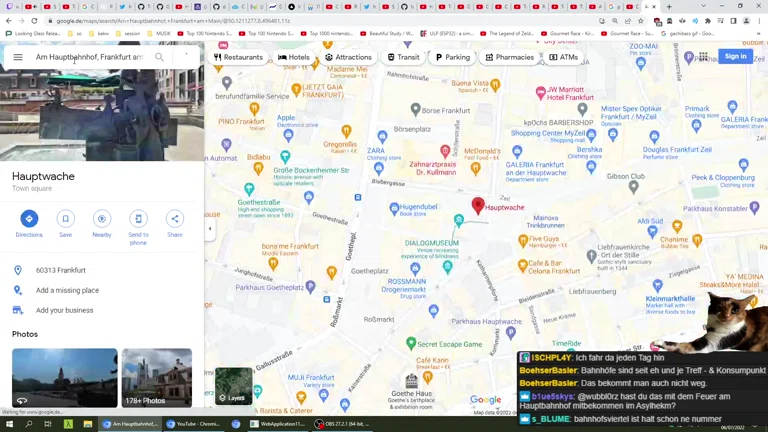This screenshot has height=432, width=768.
Task: Click the red Hauptwache map pin
Action: 478,205
